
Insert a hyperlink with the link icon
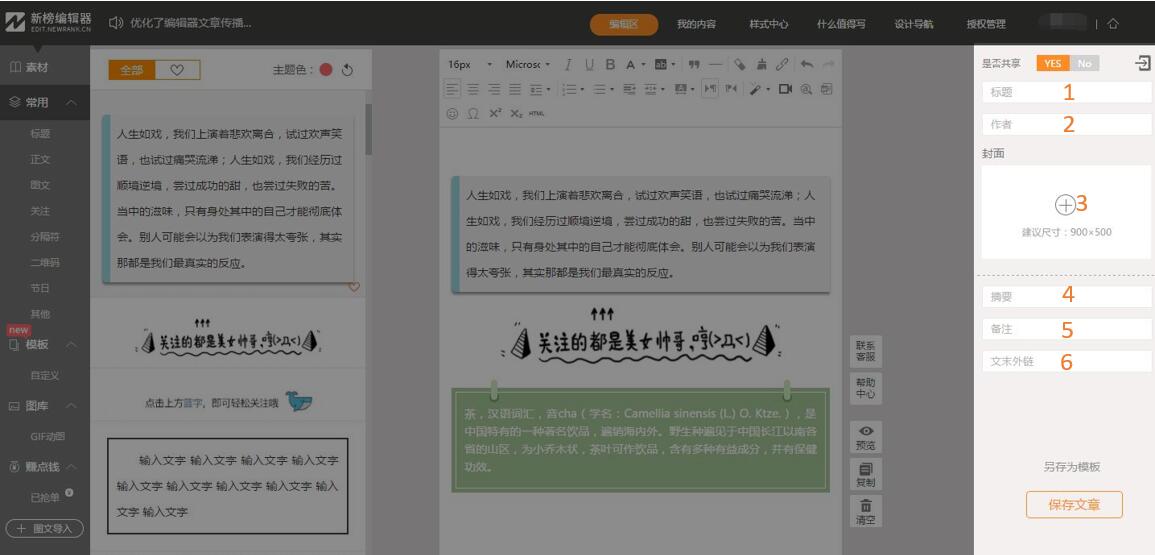tap(782, 65)
